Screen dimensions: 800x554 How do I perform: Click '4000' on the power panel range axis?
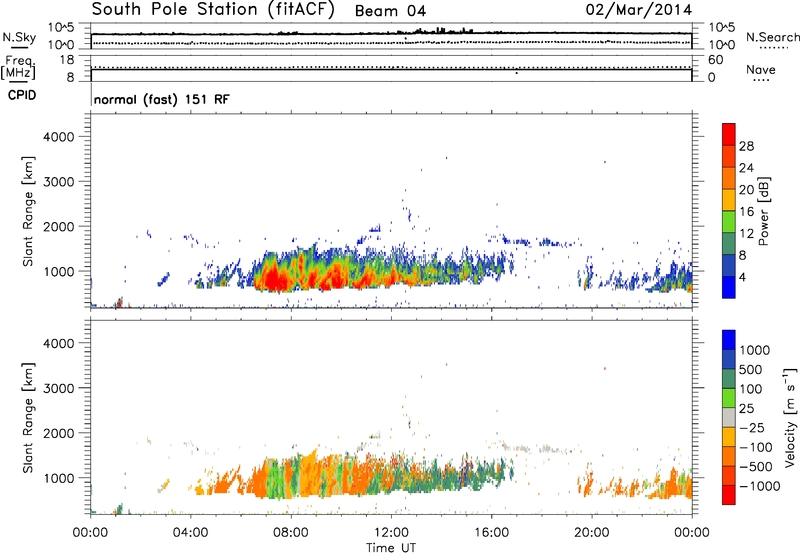[x=59, y=137]
